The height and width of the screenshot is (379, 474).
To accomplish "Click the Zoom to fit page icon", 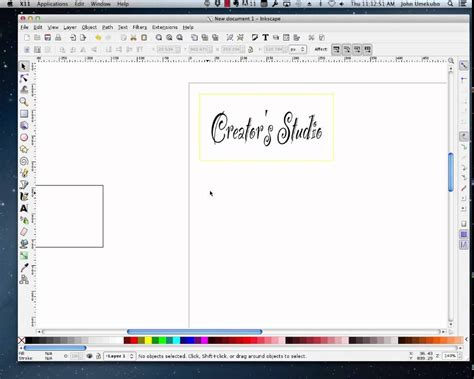I will [180, 38].
